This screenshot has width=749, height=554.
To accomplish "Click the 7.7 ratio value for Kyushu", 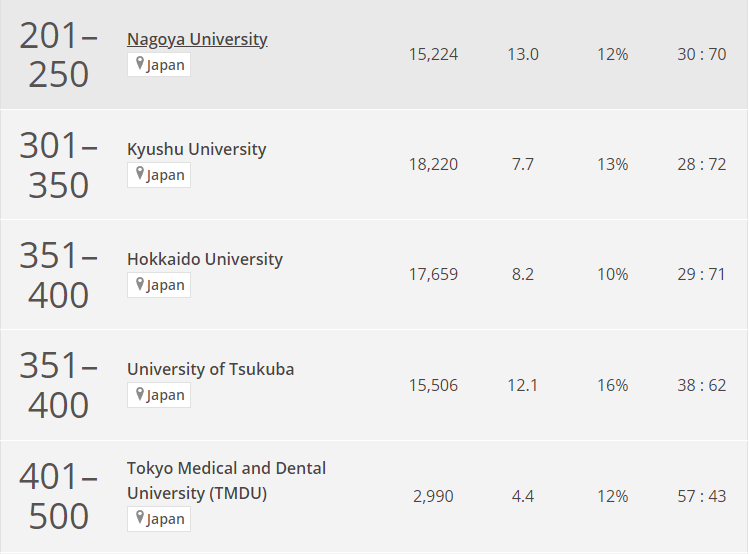I will (523, 164).
